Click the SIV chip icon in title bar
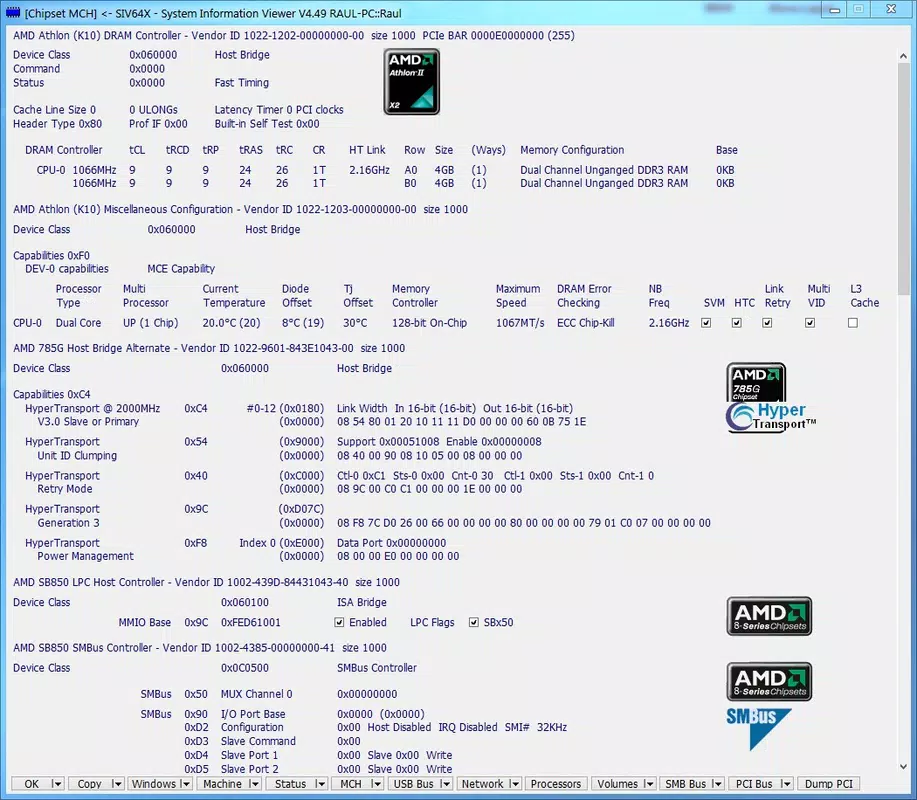This screenshot has height=800, width=917. pyautogui.click(x=13, y=12)
